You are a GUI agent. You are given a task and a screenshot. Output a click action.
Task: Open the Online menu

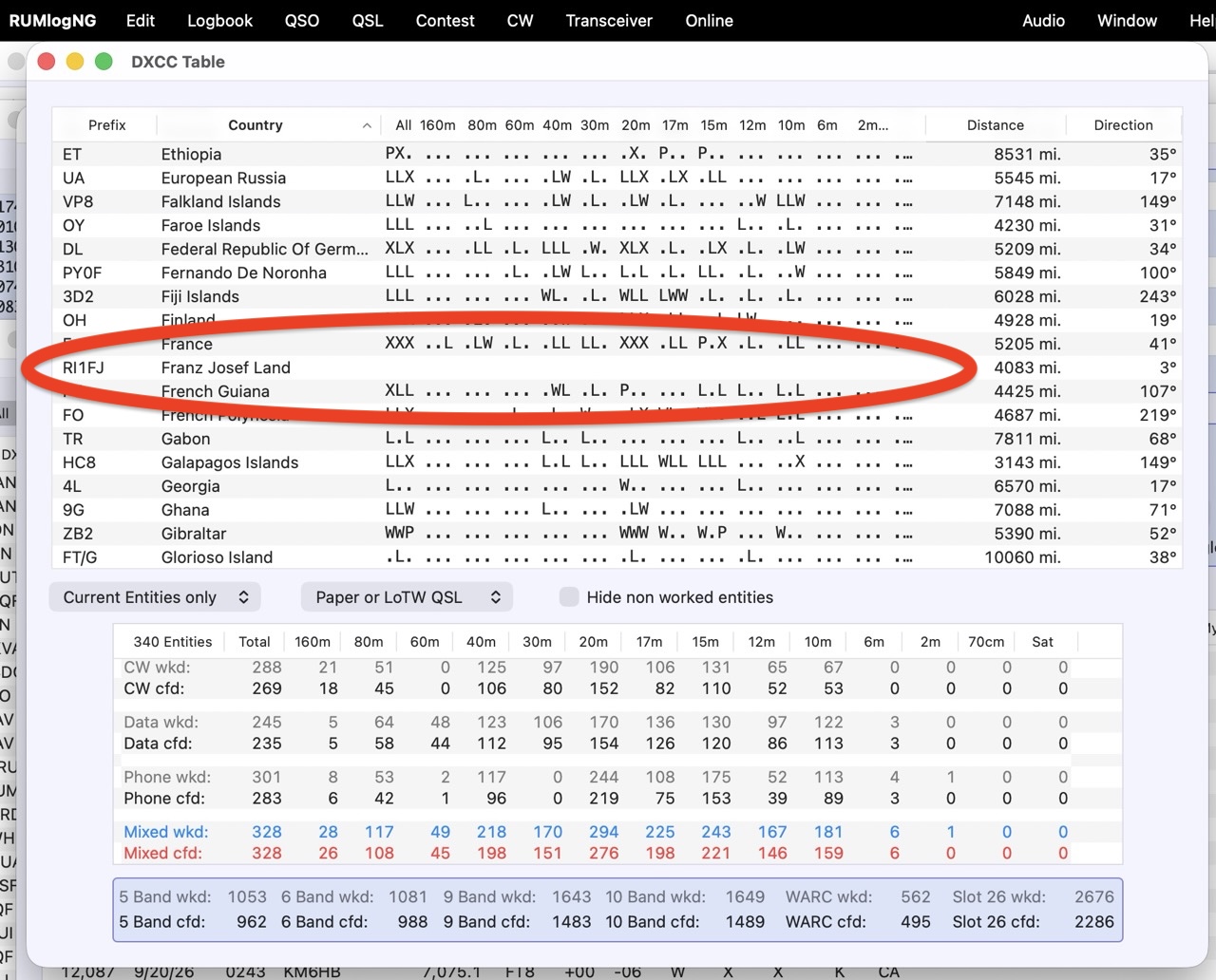709,20
